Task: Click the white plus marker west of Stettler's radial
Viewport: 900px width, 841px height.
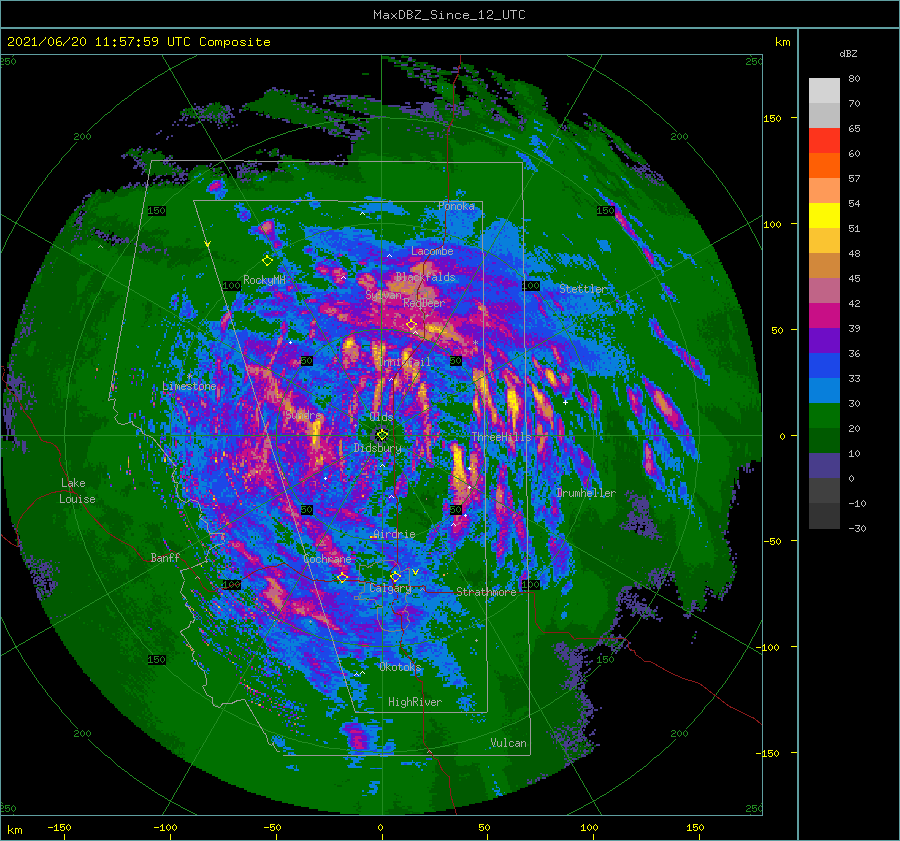Action: pos(565,402)
